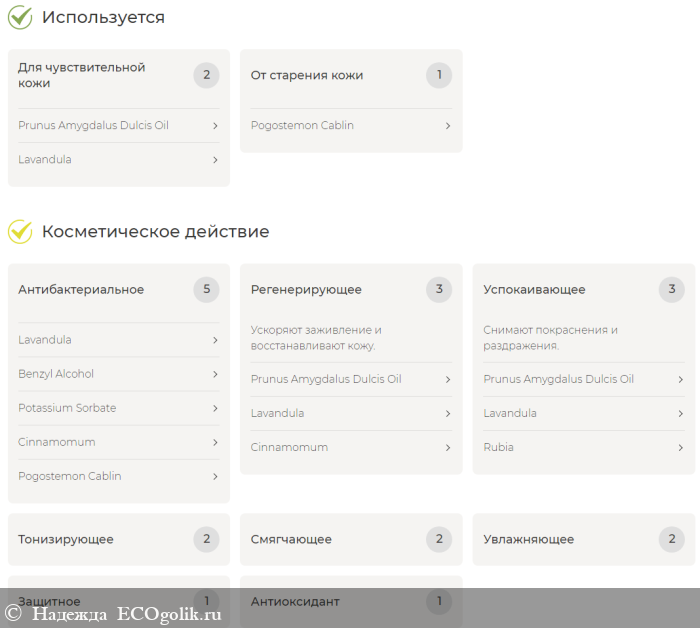The image size is (700, 628).
Task: Click the checkmark icon beside Косметическое действие
Action: (x=20, y=231)
